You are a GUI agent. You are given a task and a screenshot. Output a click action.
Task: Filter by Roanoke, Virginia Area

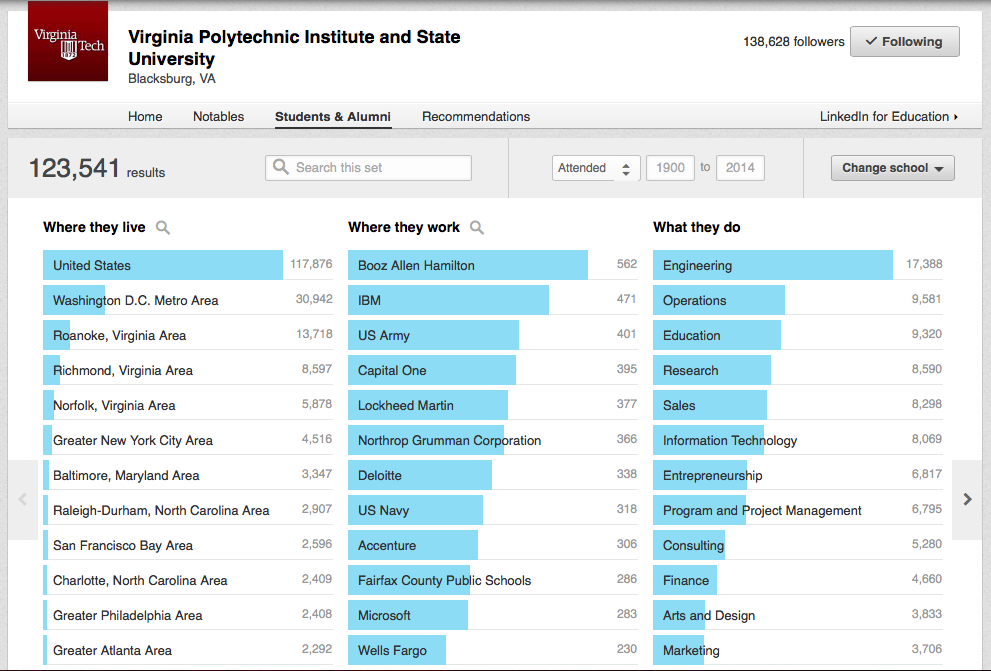[x=188, y=336]
